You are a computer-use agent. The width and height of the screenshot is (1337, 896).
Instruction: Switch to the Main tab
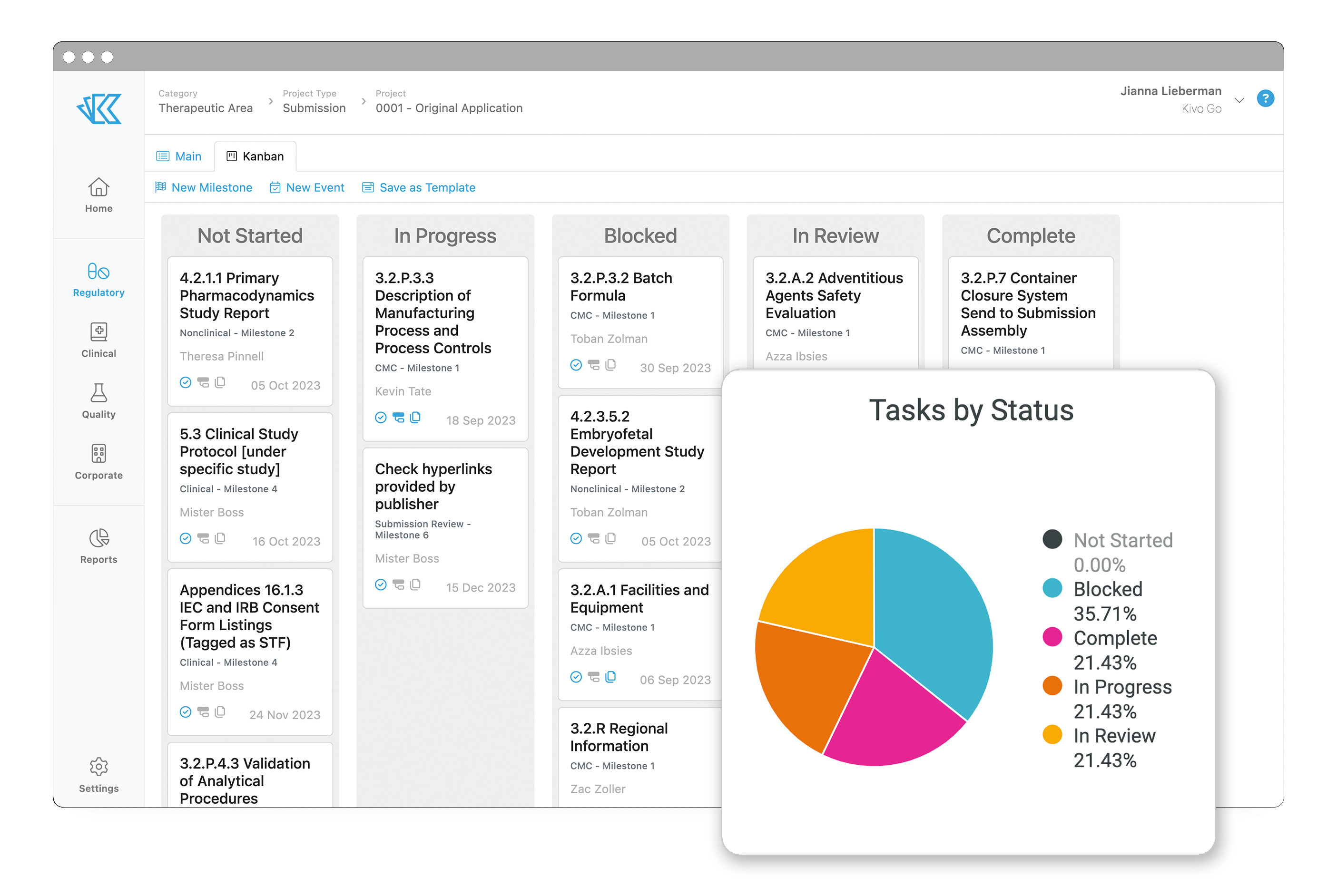(179, 156)
